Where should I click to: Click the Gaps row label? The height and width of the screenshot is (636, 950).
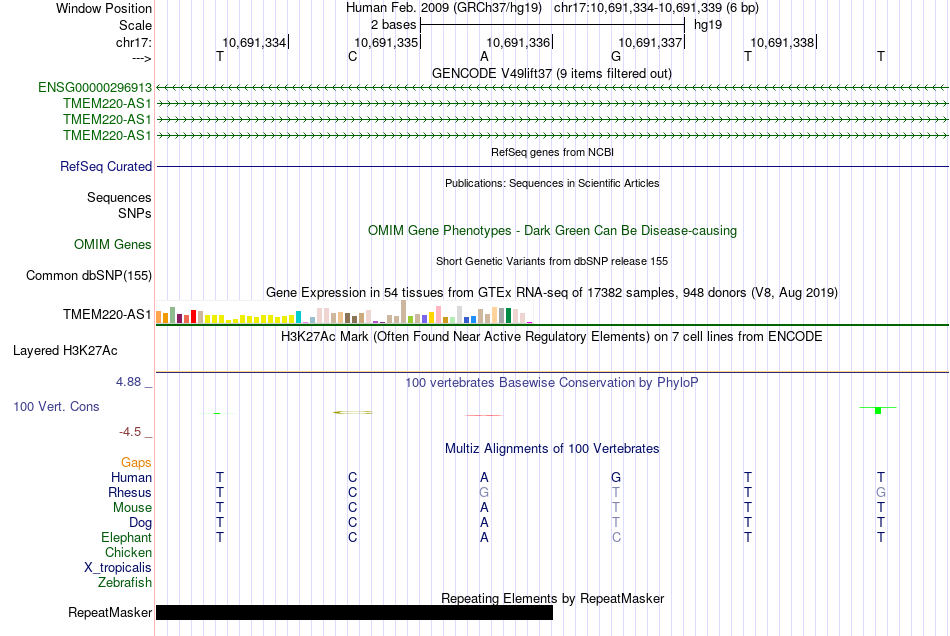[136, 463]
